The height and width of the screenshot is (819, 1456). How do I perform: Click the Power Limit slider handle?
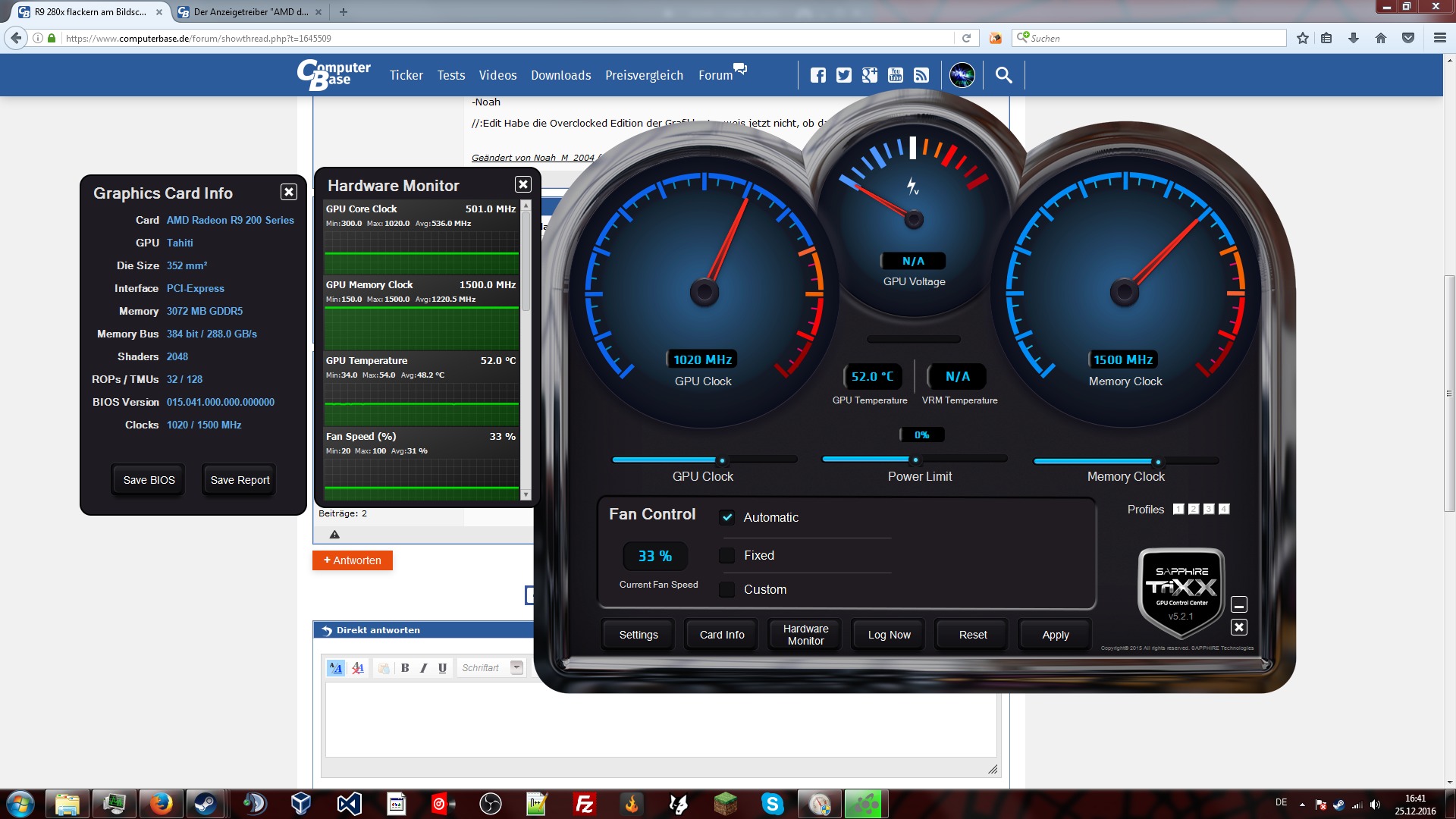(x=915, y=460)
